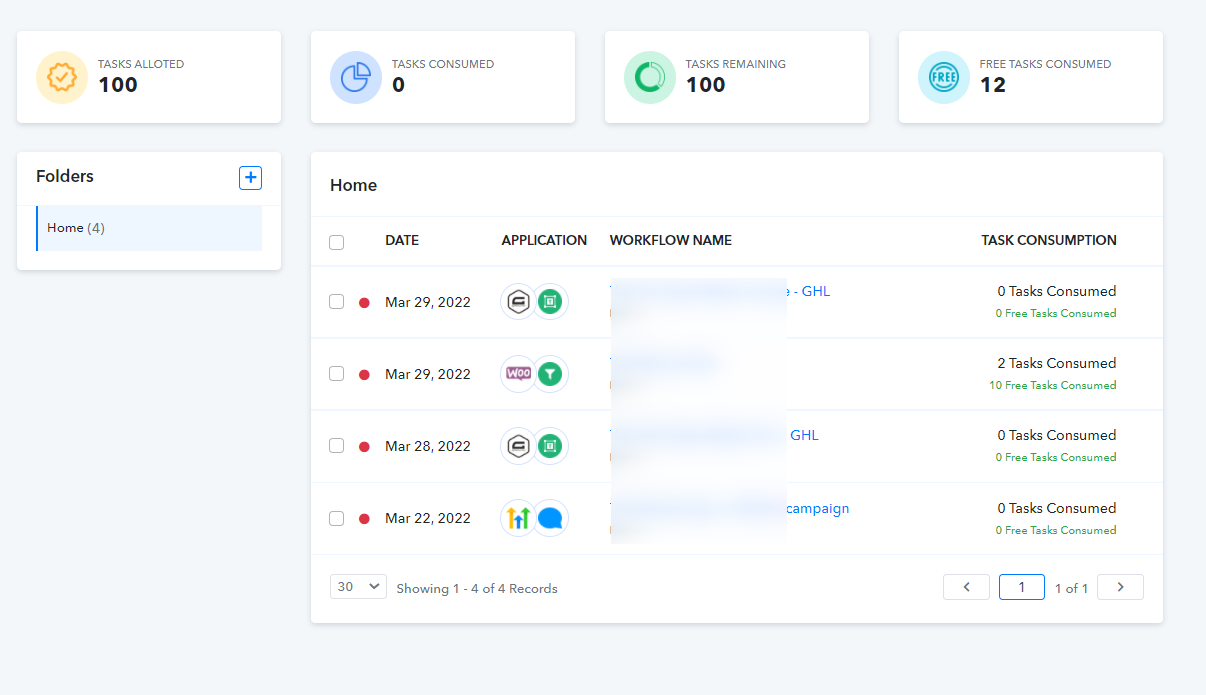
Task: Click '10 Free Tasks Consumed' text
Action: 1053,385
